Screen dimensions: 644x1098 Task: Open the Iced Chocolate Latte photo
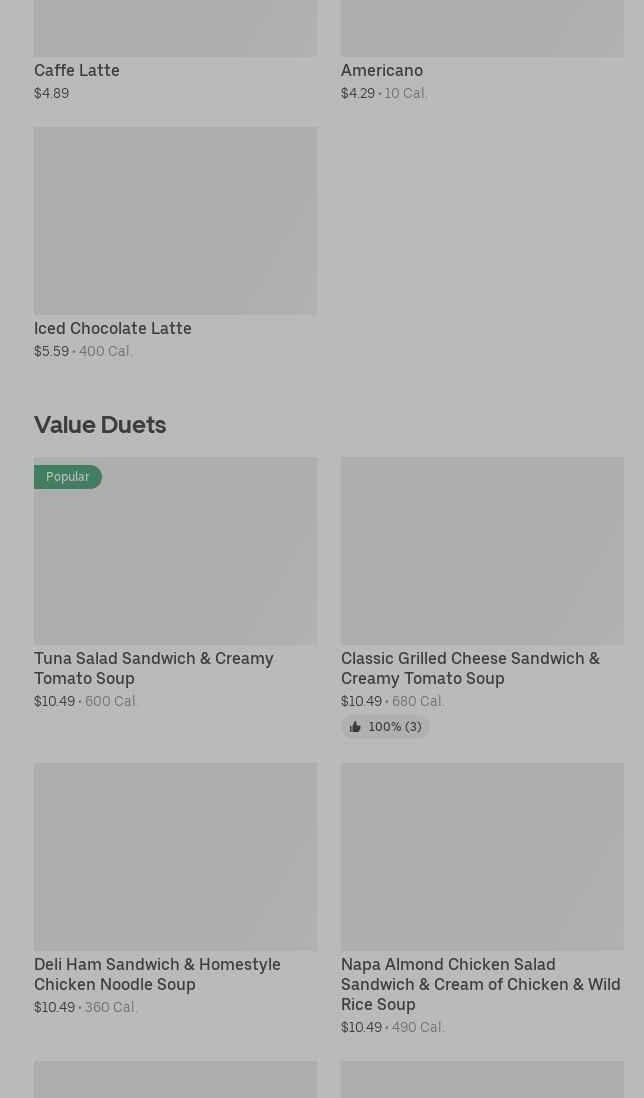point(175,220)
